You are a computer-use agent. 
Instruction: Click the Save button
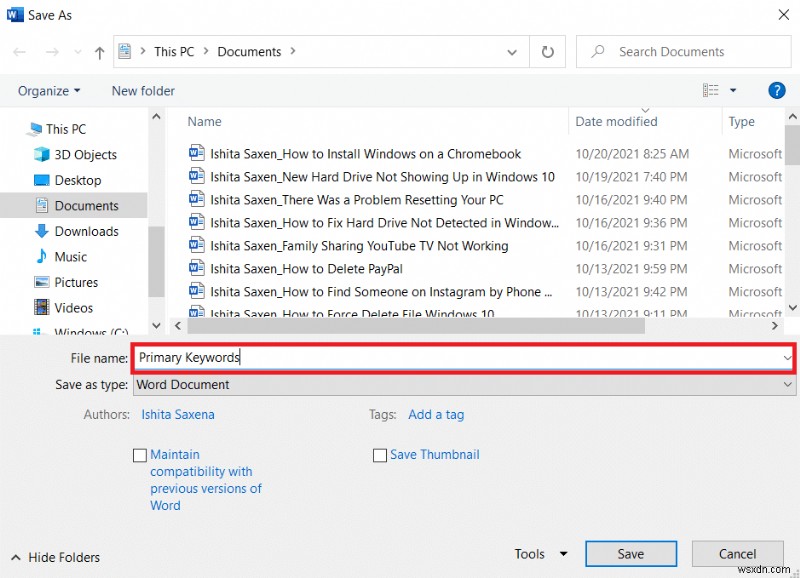[630, 554]
